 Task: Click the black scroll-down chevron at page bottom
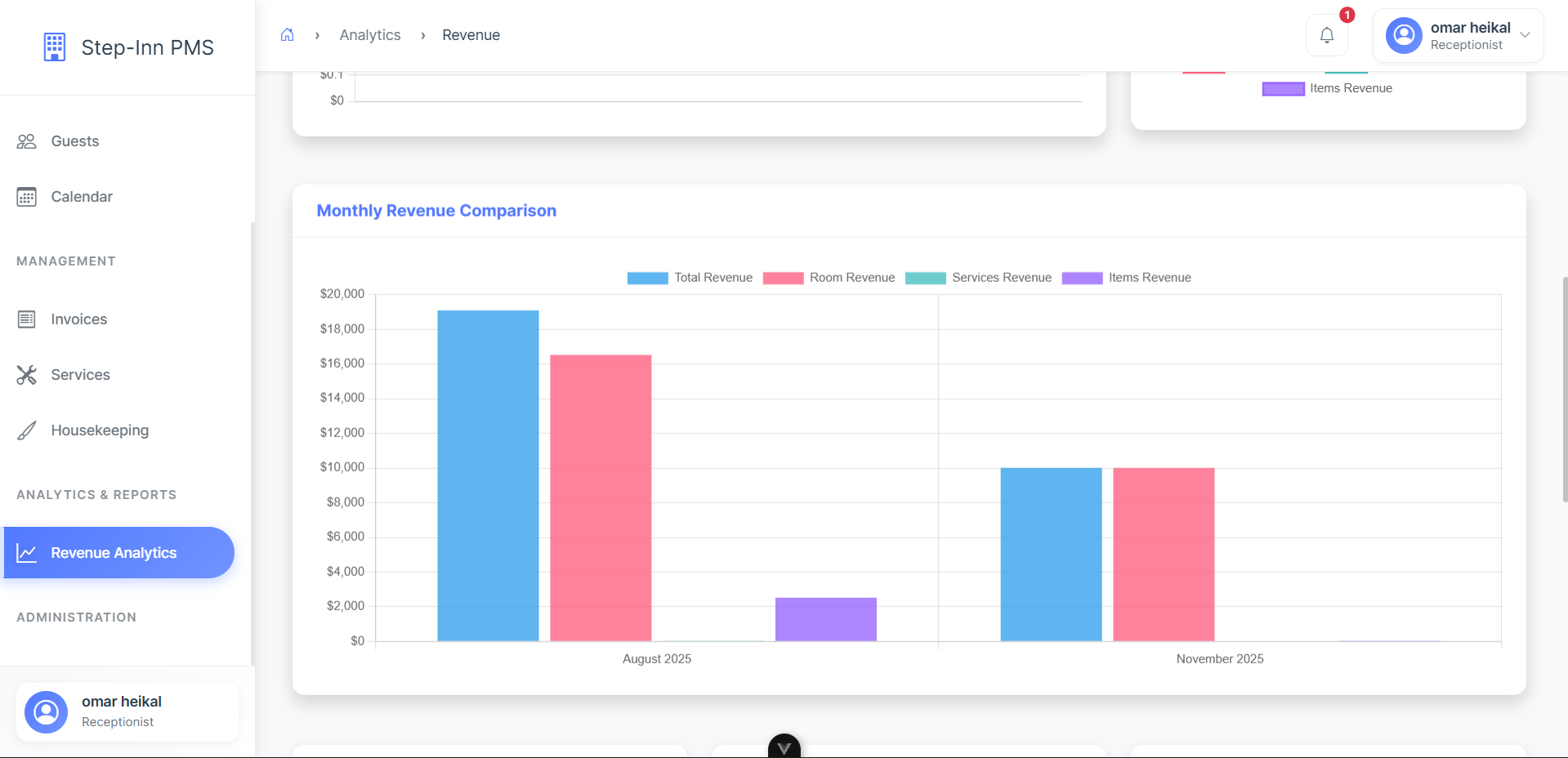[x=783, y=747]
